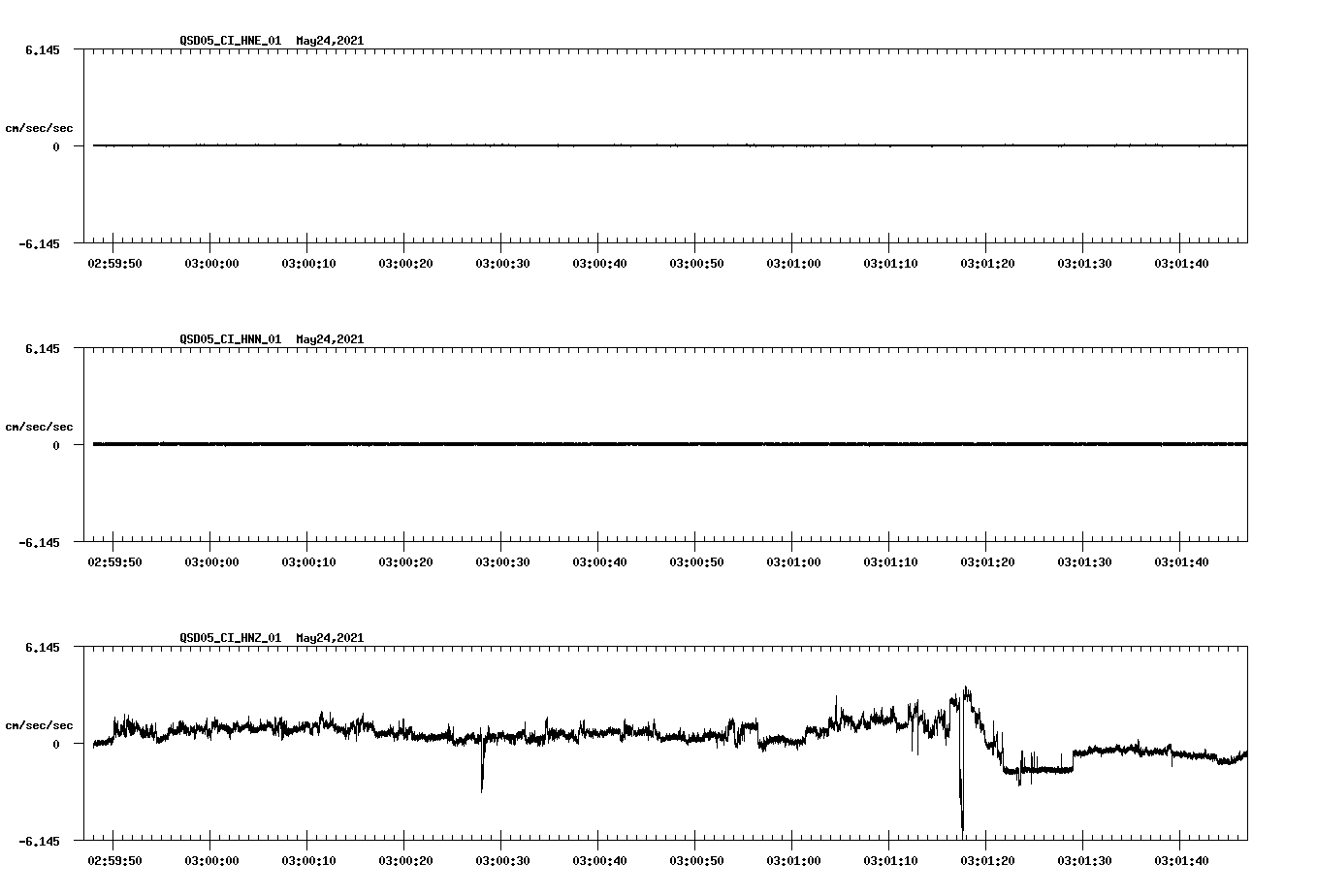Screen dimensions: 1317x896
Task: Click the cm/sec/sec axis label of the HNE plot
Action: coord(40,127)
